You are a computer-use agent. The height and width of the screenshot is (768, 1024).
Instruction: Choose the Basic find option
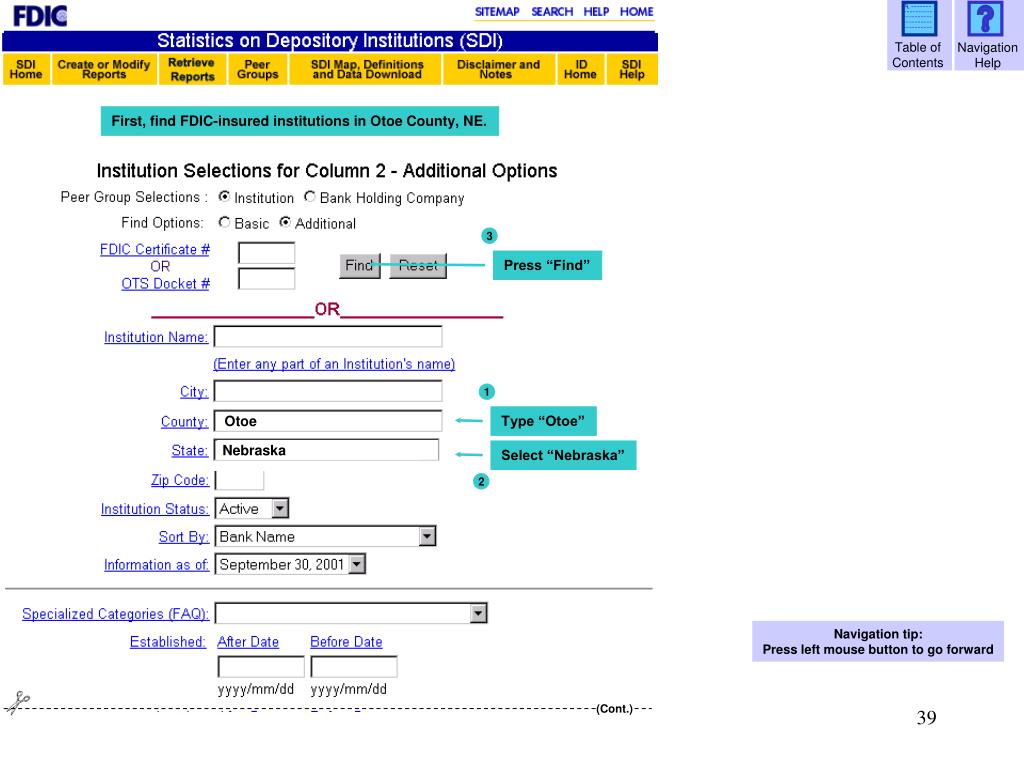point(224,223)
